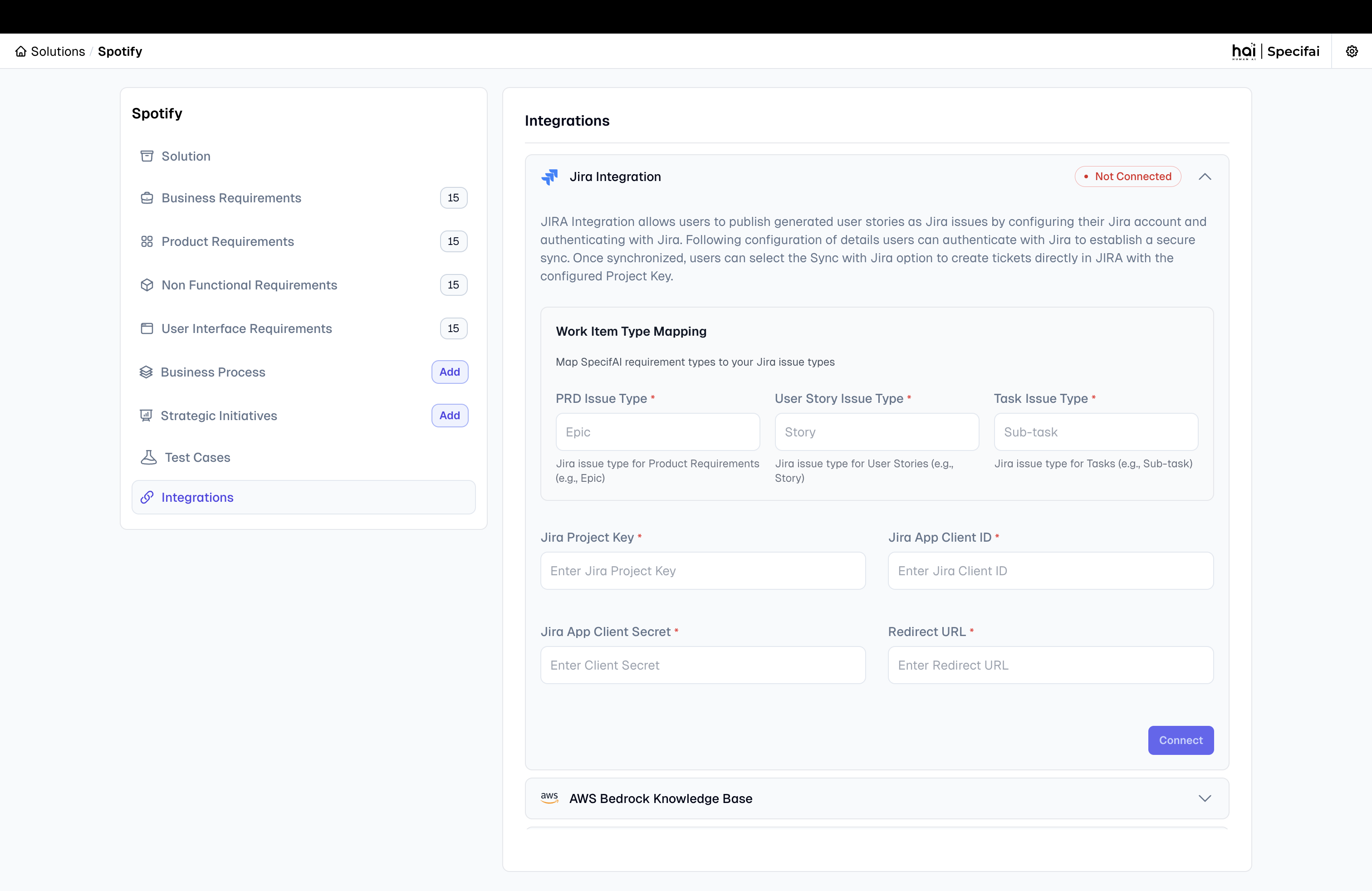This screenshot has height=891, width=1372.
Task: Click the Non Functional Requirements count 15
Action: click(x=454, y=285)
